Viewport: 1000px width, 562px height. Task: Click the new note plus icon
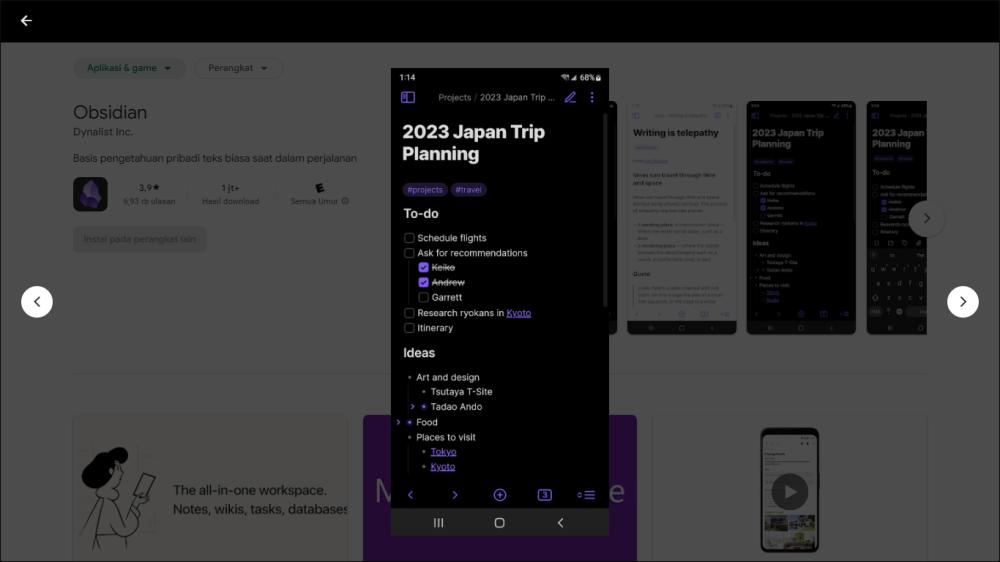[500, 495]
